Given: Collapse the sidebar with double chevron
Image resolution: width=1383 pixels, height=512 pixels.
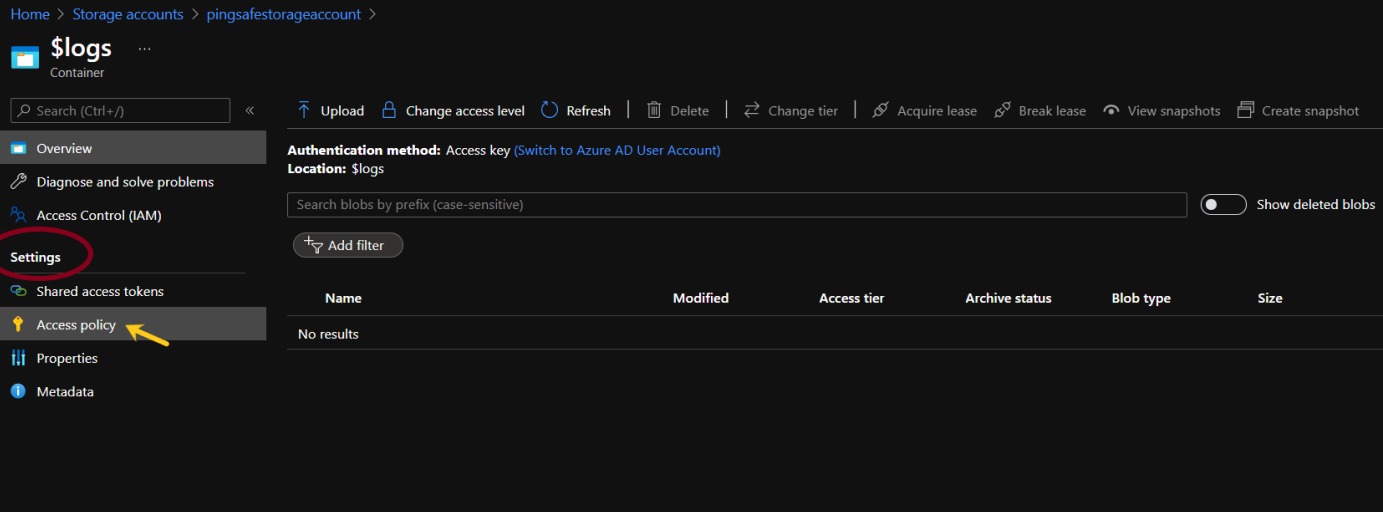Looking at the screenshot, I should [x=250, y=110].
